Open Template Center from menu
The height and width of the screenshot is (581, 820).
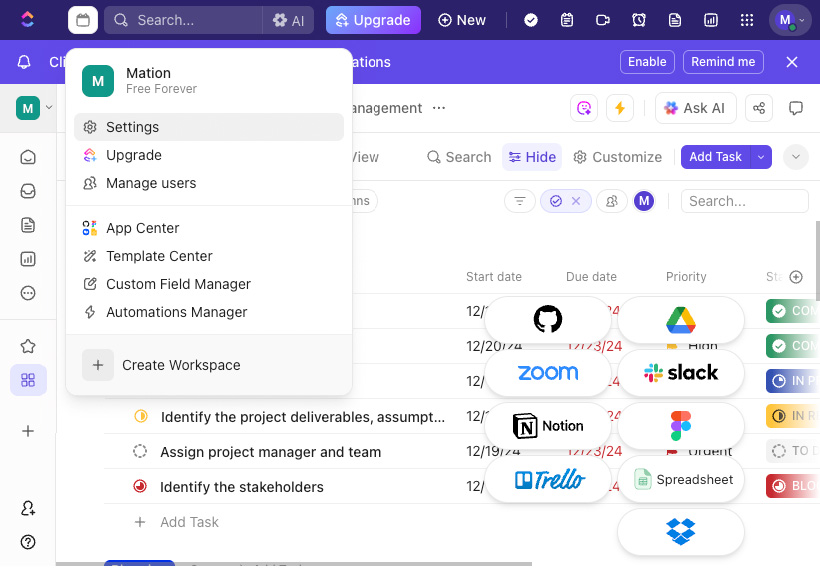(209, 256)
